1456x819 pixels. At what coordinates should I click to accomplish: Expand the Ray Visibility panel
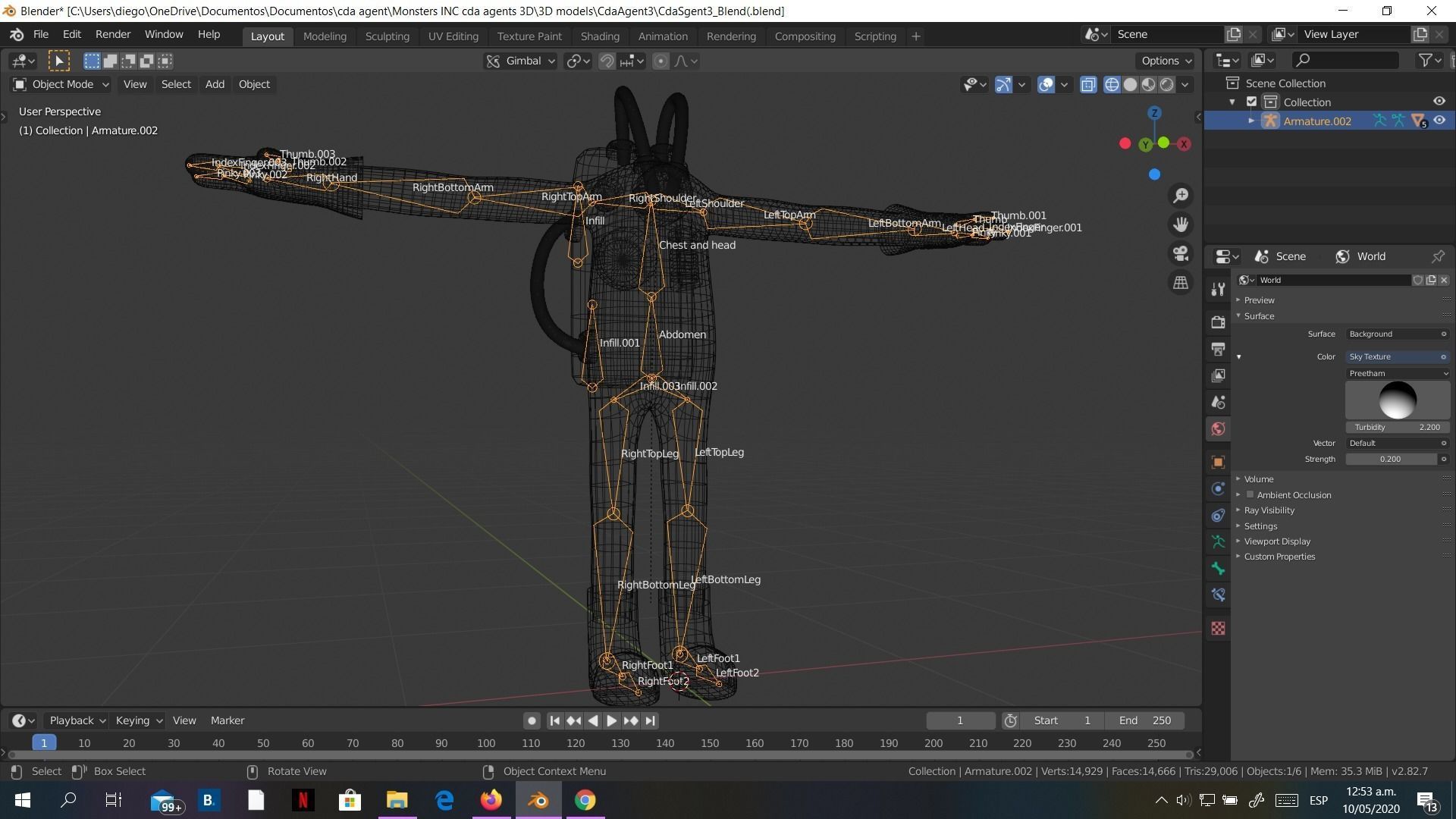[1269, 510]
